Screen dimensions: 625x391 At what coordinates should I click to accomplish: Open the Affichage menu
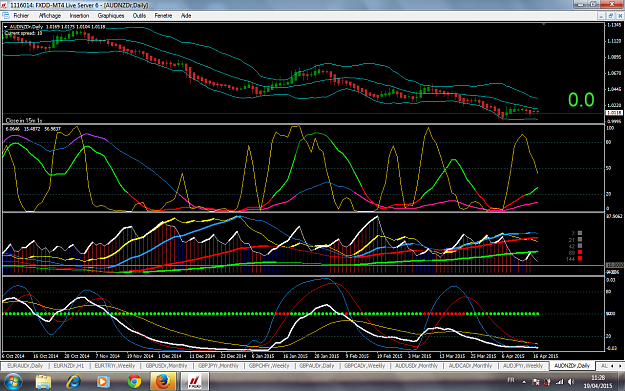(x=50, y=16)
